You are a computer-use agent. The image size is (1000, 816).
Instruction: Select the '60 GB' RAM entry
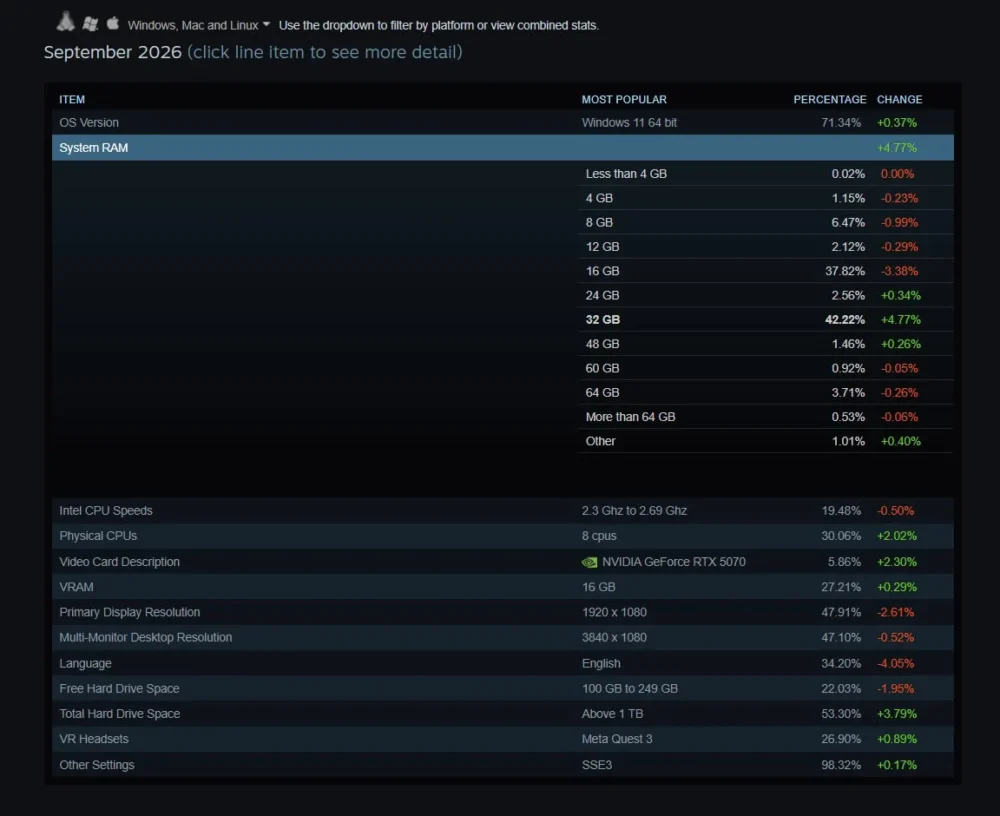tap(602, 368)
